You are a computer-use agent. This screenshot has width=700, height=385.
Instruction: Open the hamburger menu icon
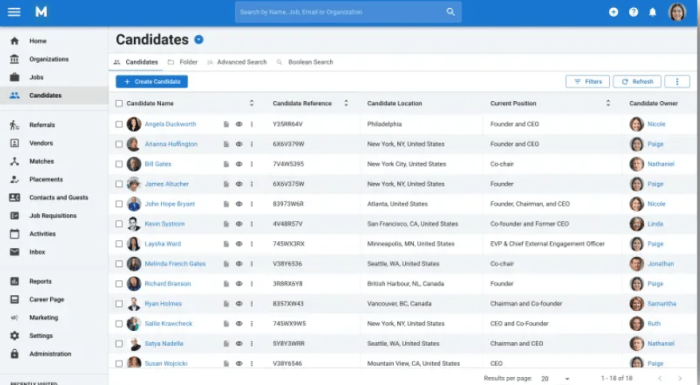click(14, 12)
